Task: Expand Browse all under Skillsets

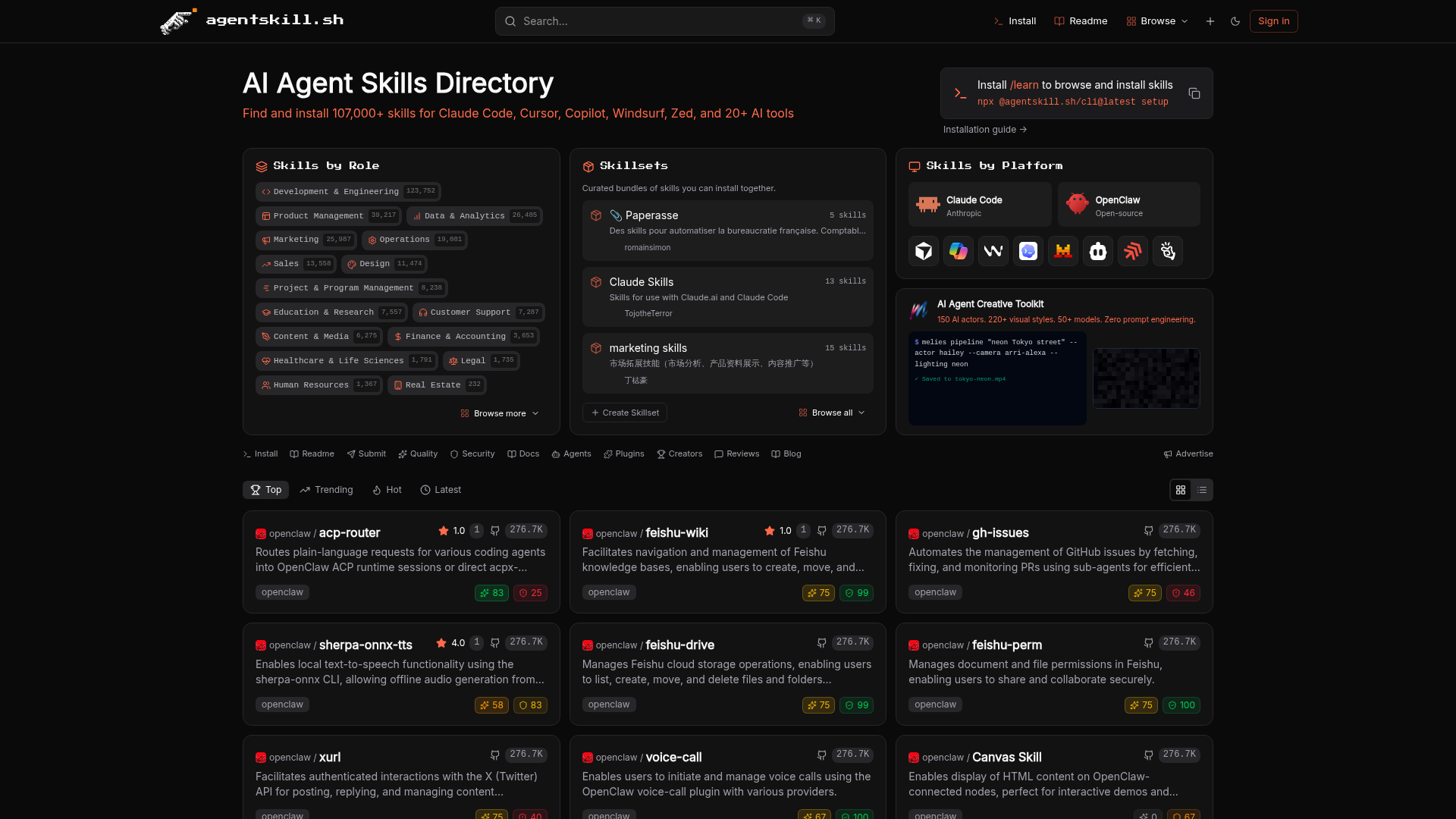Action: coord(832,413)
